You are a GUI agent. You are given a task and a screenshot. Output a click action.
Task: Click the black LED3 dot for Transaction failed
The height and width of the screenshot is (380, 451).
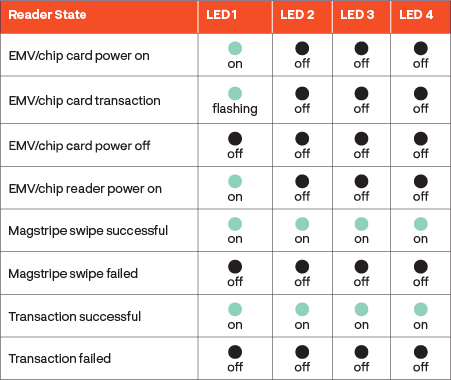[361, 352]
